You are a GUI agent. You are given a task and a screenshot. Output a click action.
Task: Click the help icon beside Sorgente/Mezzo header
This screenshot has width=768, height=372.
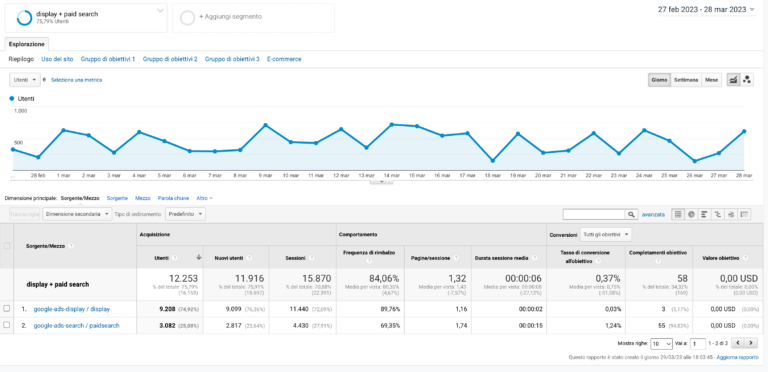[x=71, y=246]
